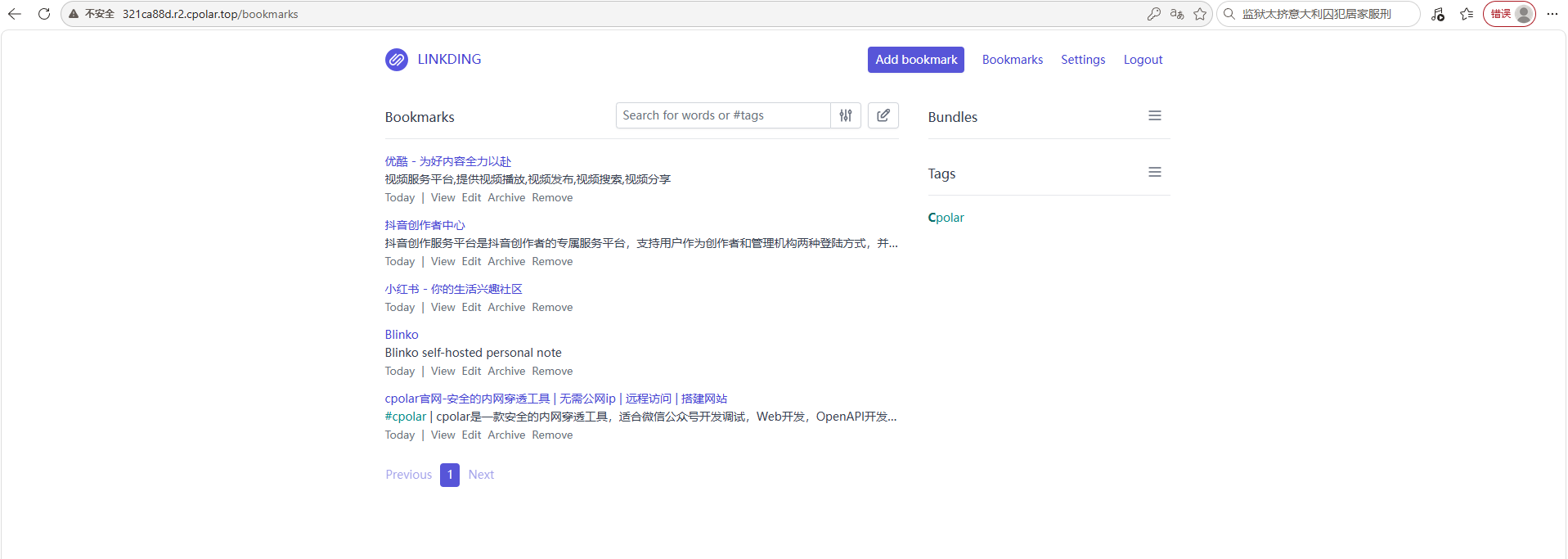Open the password key icon
The image size is (1568, 559).
1153,14
